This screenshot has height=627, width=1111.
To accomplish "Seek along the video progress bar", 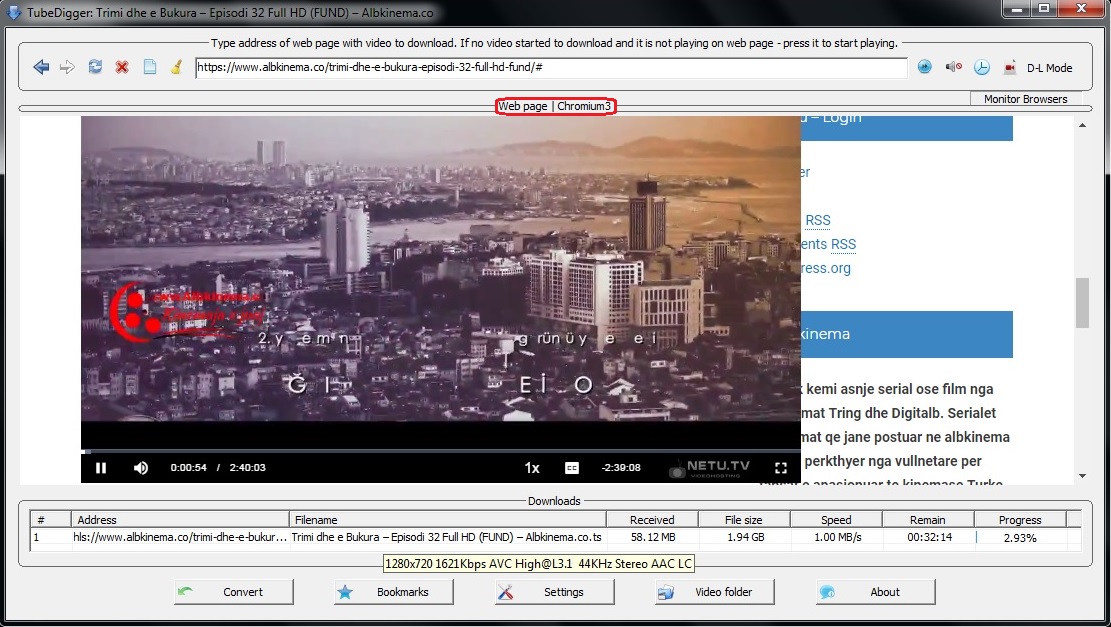I will (441, 451).
